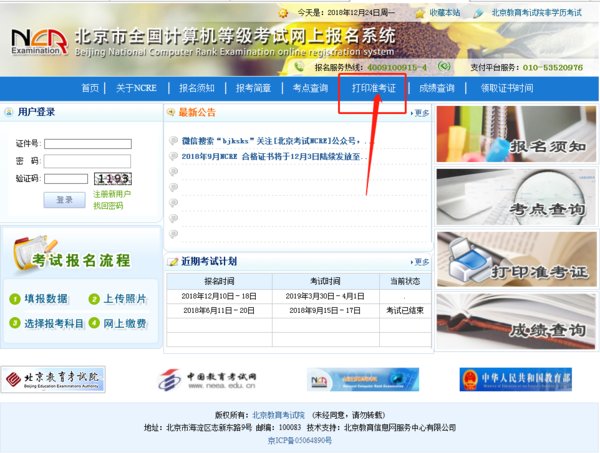Click the 当前状态 column header
This screenshot has width=600, height=453.
click(x=405, y=281)
